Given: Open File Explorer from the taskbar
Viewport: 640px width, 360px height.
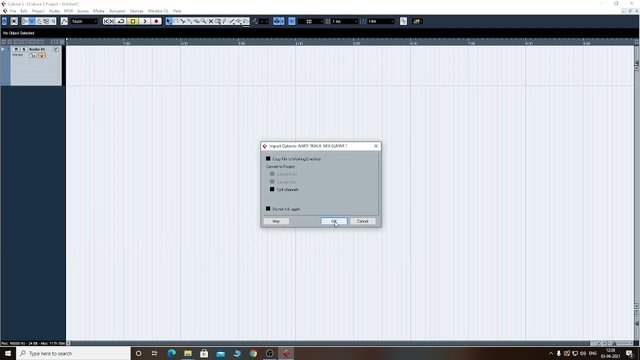Looking at the screenshot, I should pos(188,353).
